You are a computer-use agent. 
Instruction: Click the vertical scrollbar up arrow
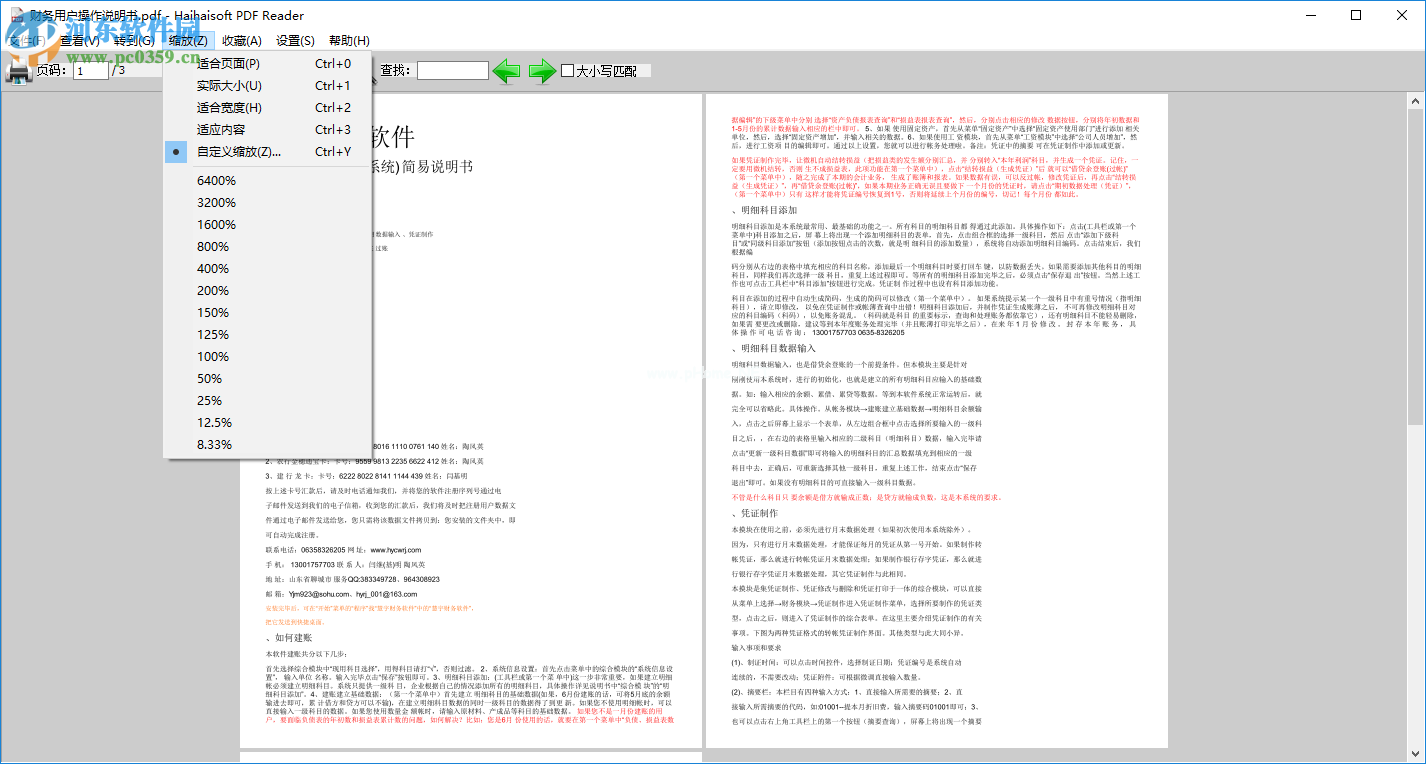tap(1416, 101)
